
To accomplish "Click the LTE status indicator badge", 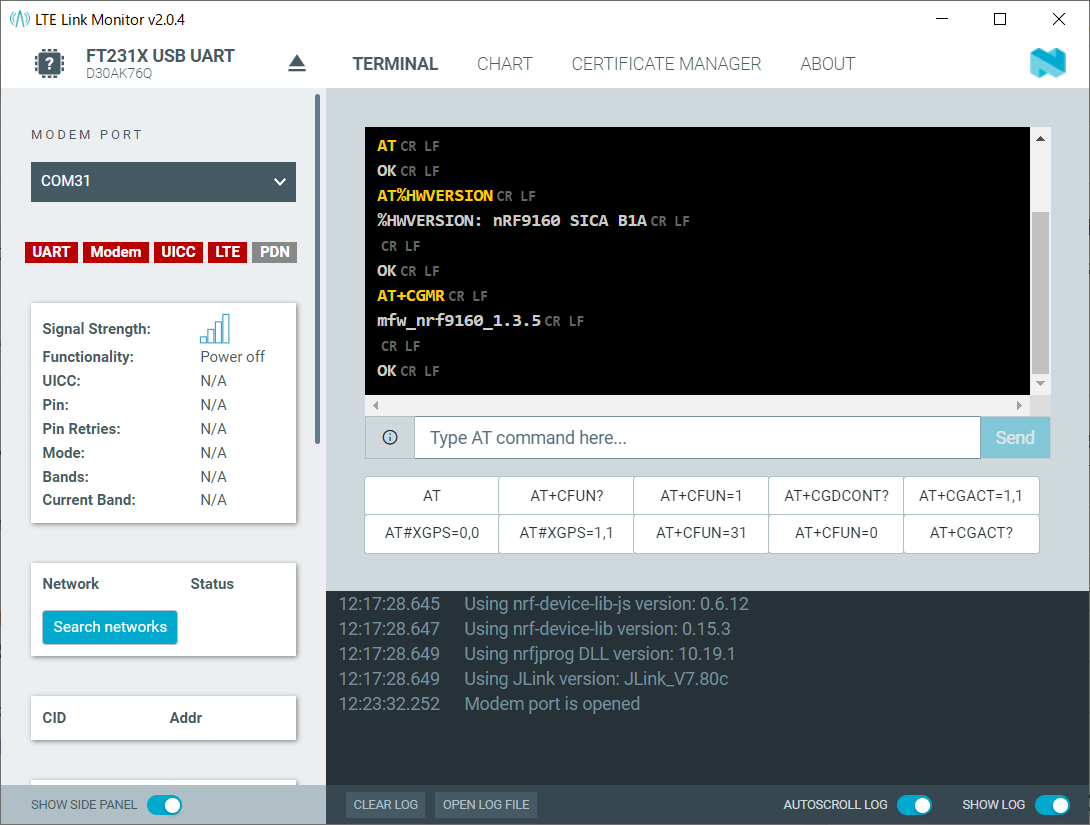I will [x=228, y=252].
